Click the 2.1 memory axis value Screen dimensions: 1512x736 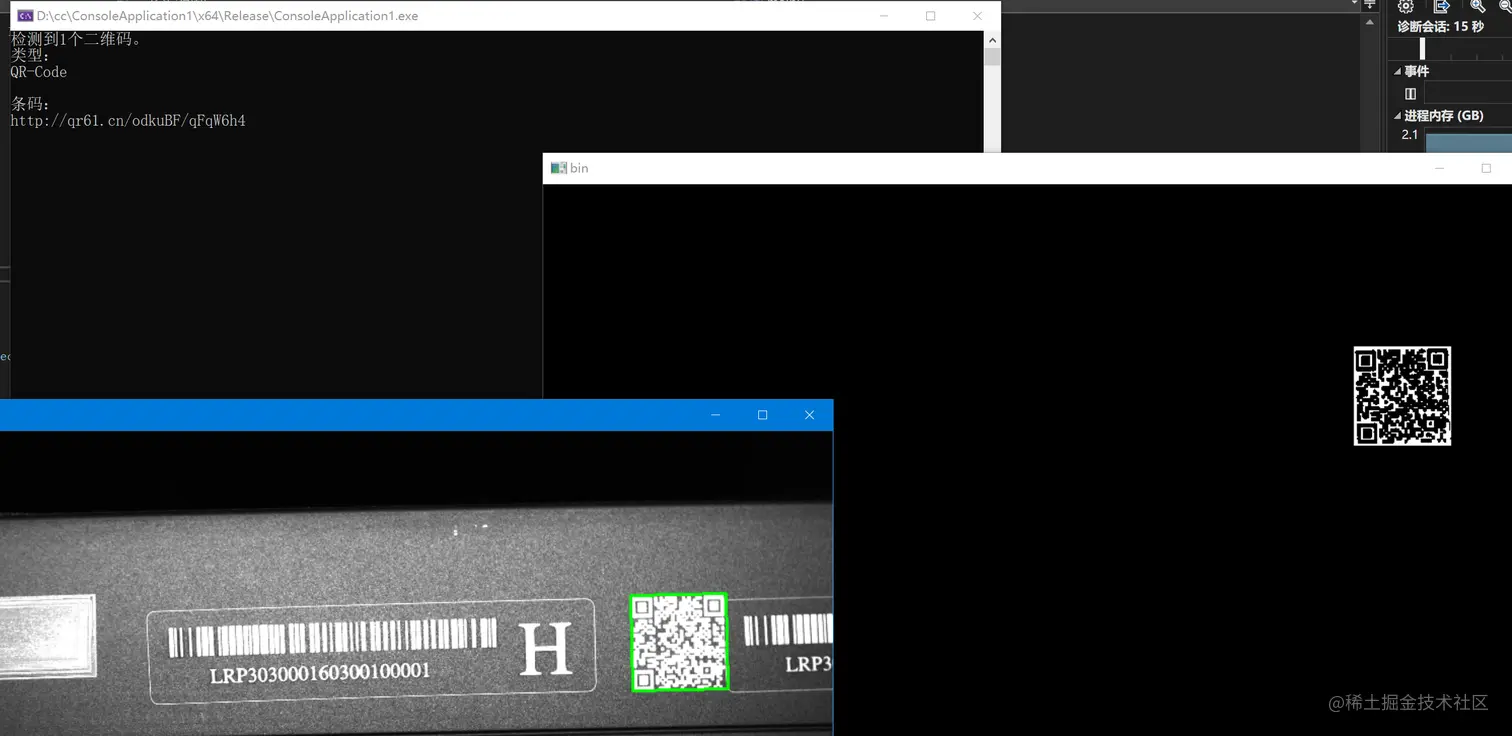(x=1410, y=135)
